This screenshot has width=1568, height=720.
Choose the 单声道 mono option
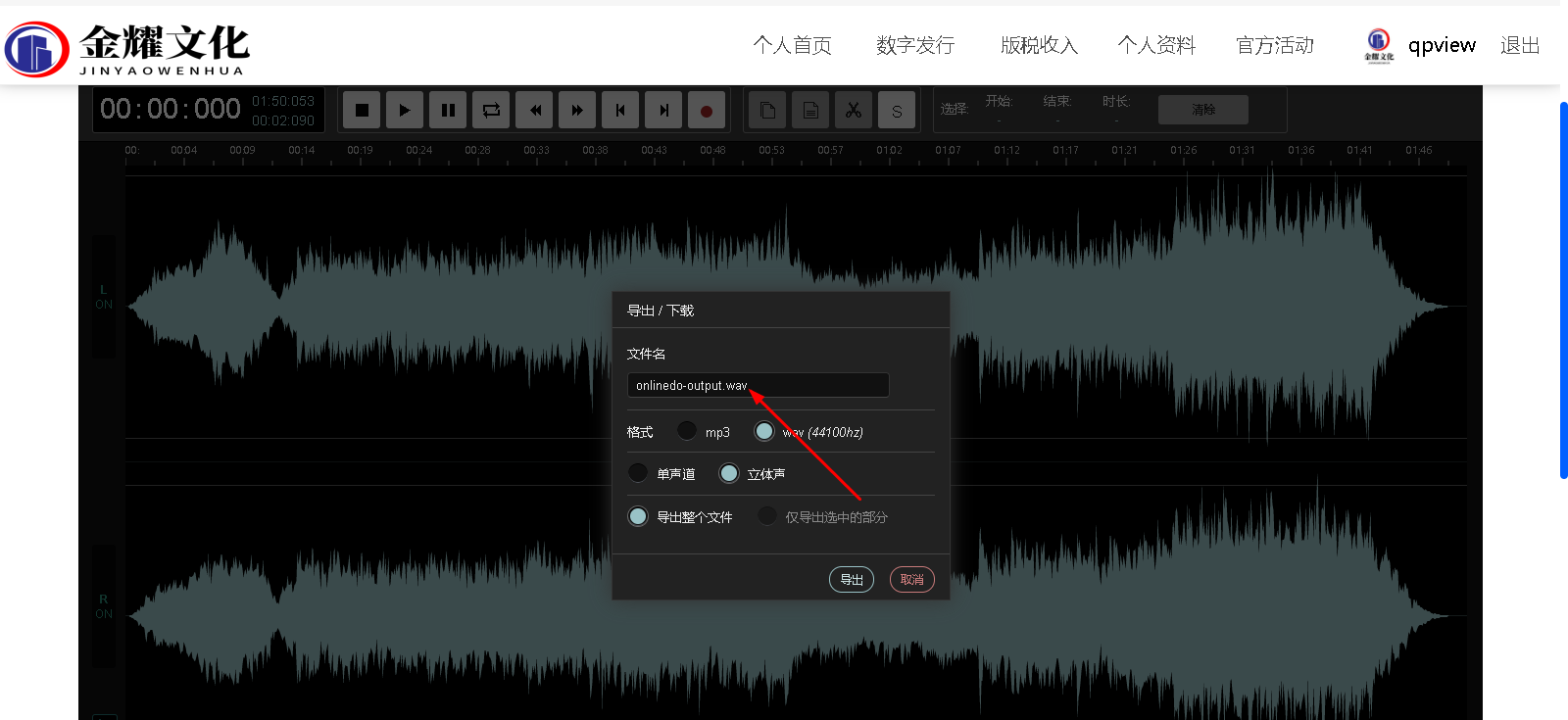(638, 473)
